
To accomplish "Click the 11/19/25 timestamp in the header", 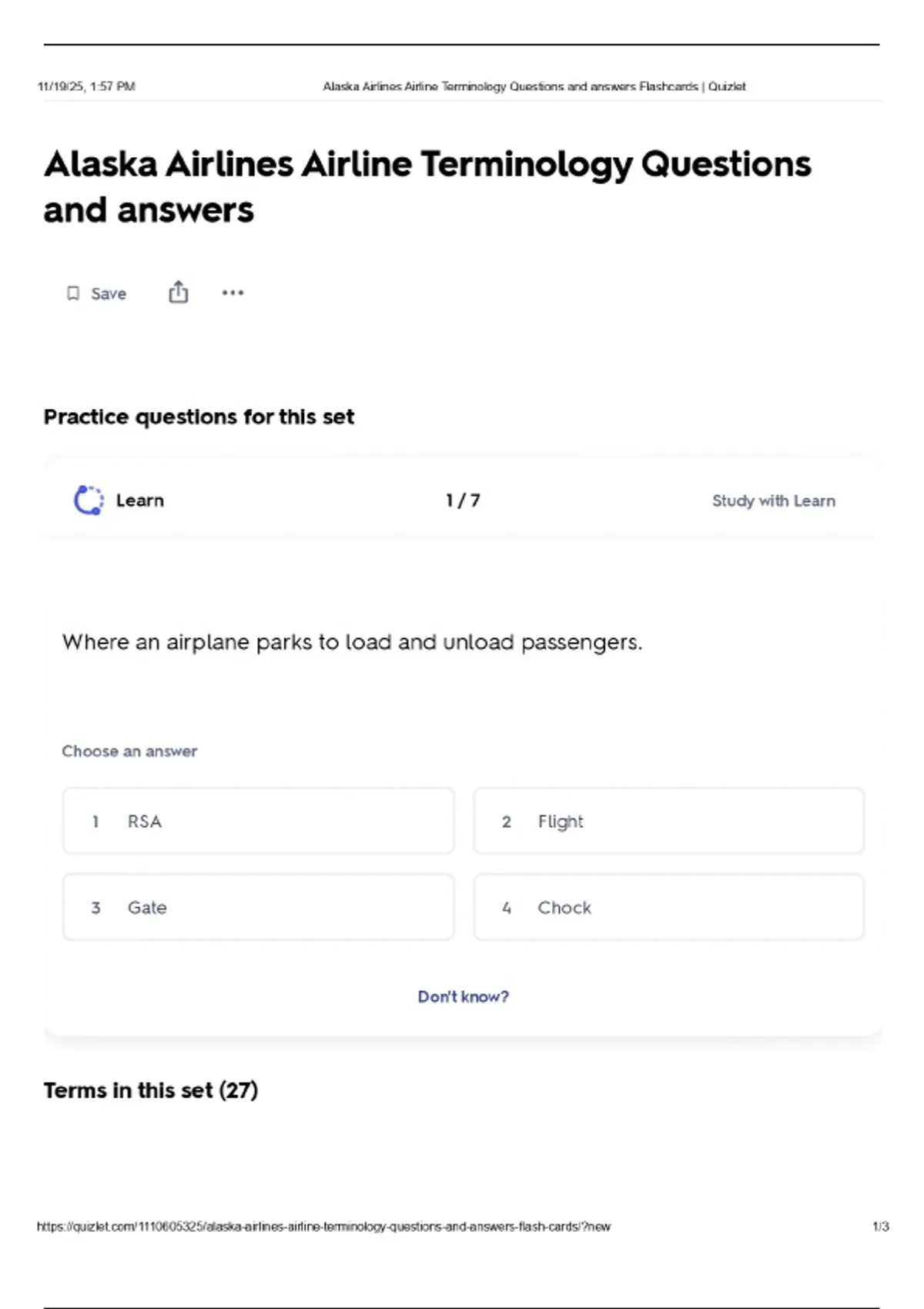I will click(86, 86).
